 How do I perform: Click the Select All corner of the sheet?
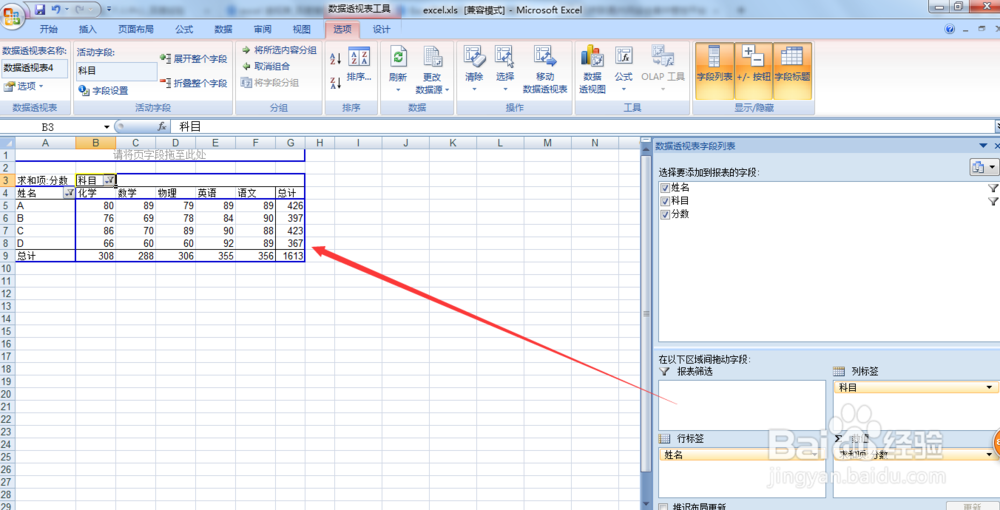pyautogui.click(x=7, y=143)
